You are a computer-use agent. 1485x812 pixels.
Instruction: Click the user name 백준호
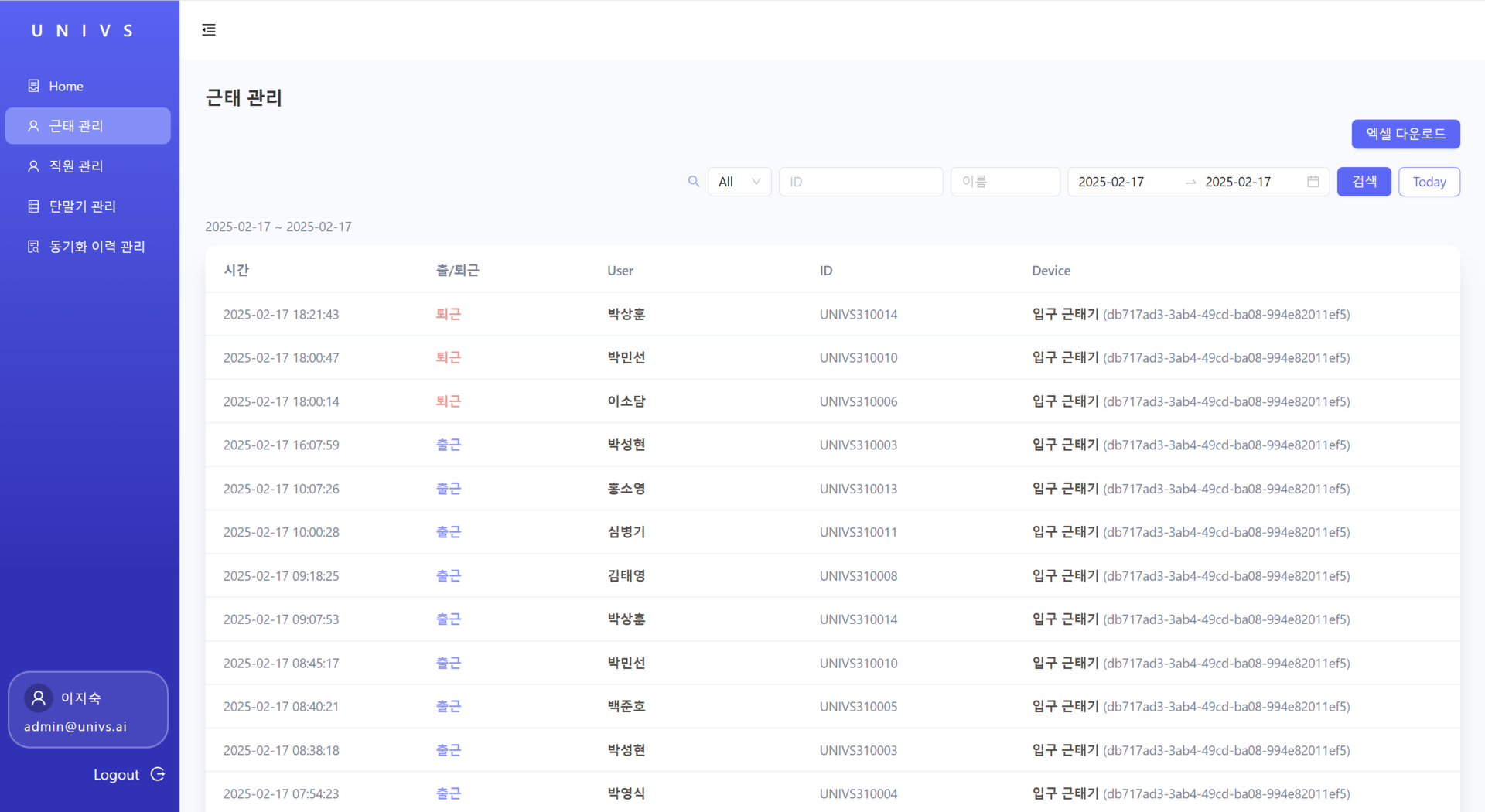coord(626,706)
